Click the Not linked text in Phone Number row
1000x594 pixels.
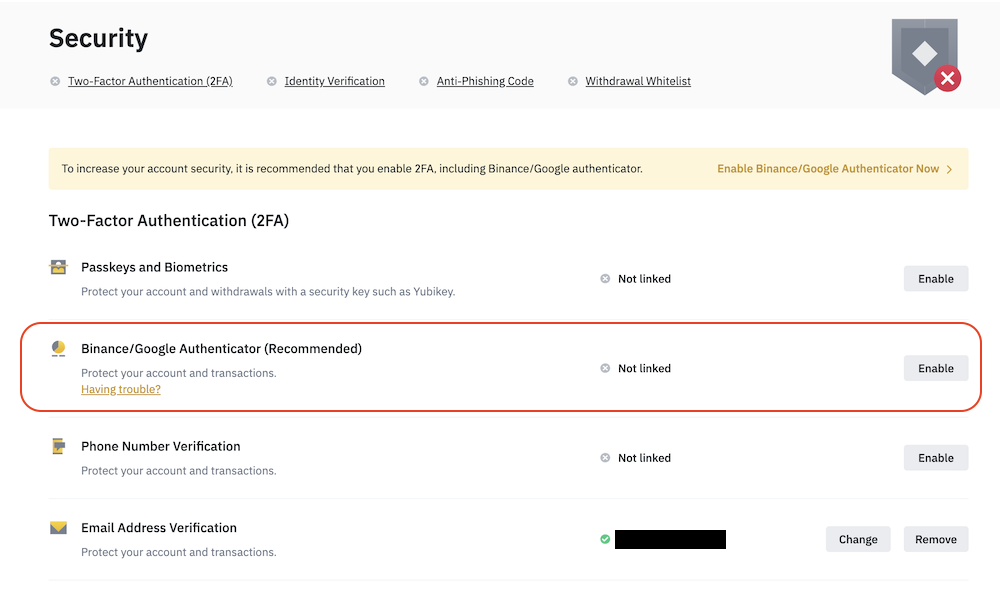[644, 457]
